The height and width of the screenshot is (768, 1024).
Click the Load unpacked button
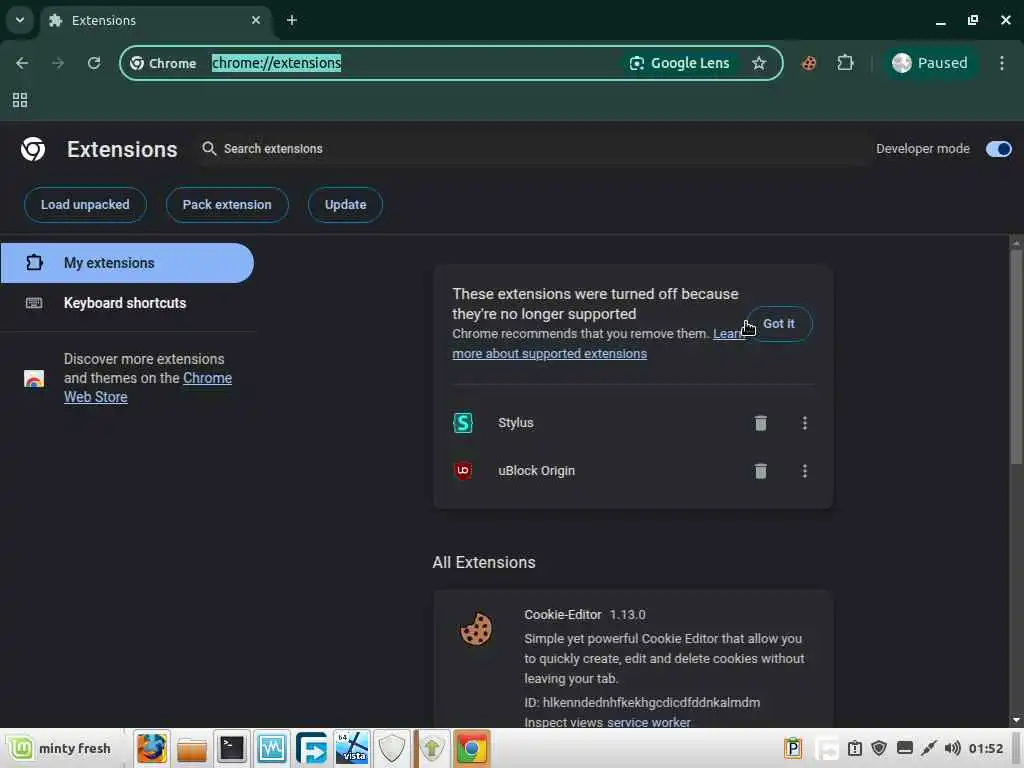point(85,204)
